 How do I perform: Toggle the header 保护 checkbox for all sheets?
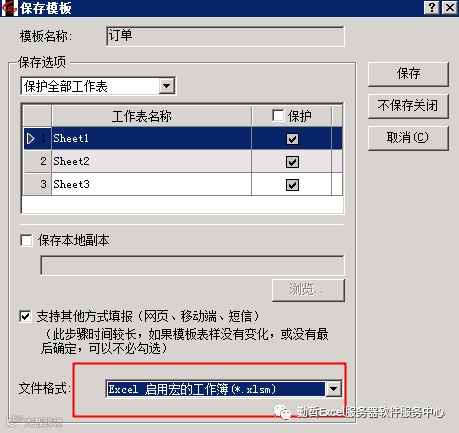pos(278,116)
